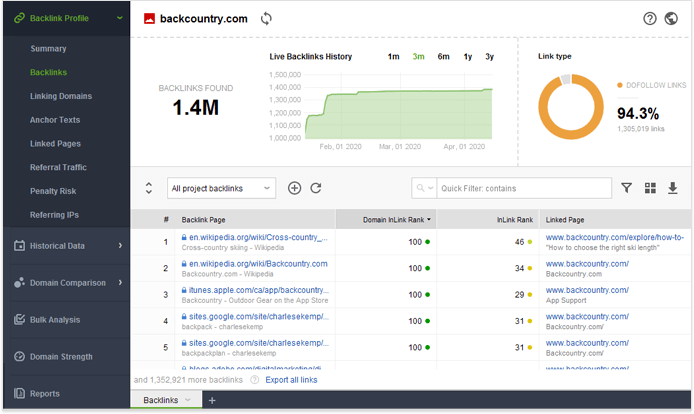Viewport: 694px width, 414px height.
Task: Open the itunes.apple.com backlink in row 3
Action: (x=258, y=290)
